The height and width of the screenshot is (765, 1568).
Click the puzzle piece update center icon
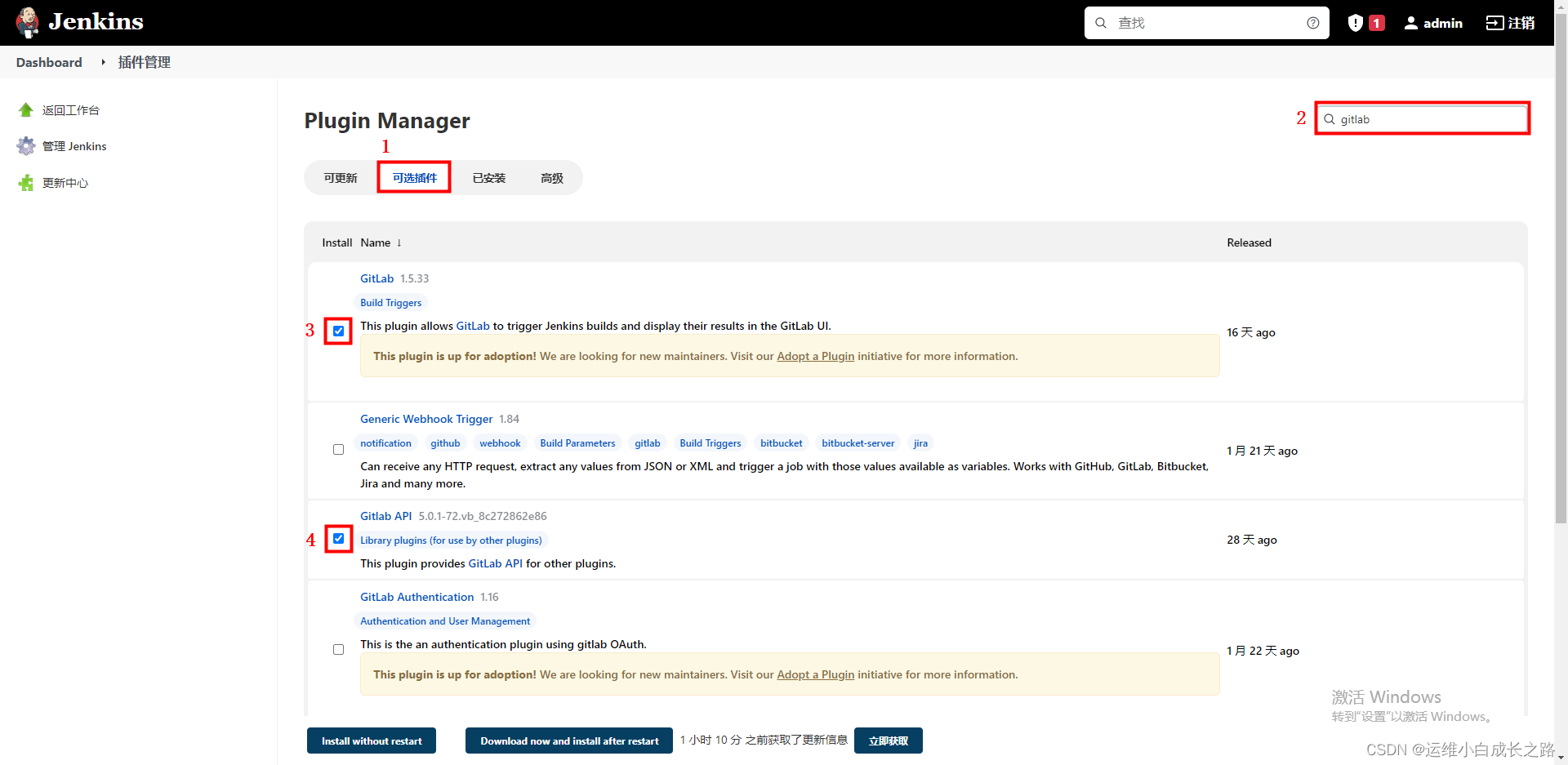pos(26,183)
